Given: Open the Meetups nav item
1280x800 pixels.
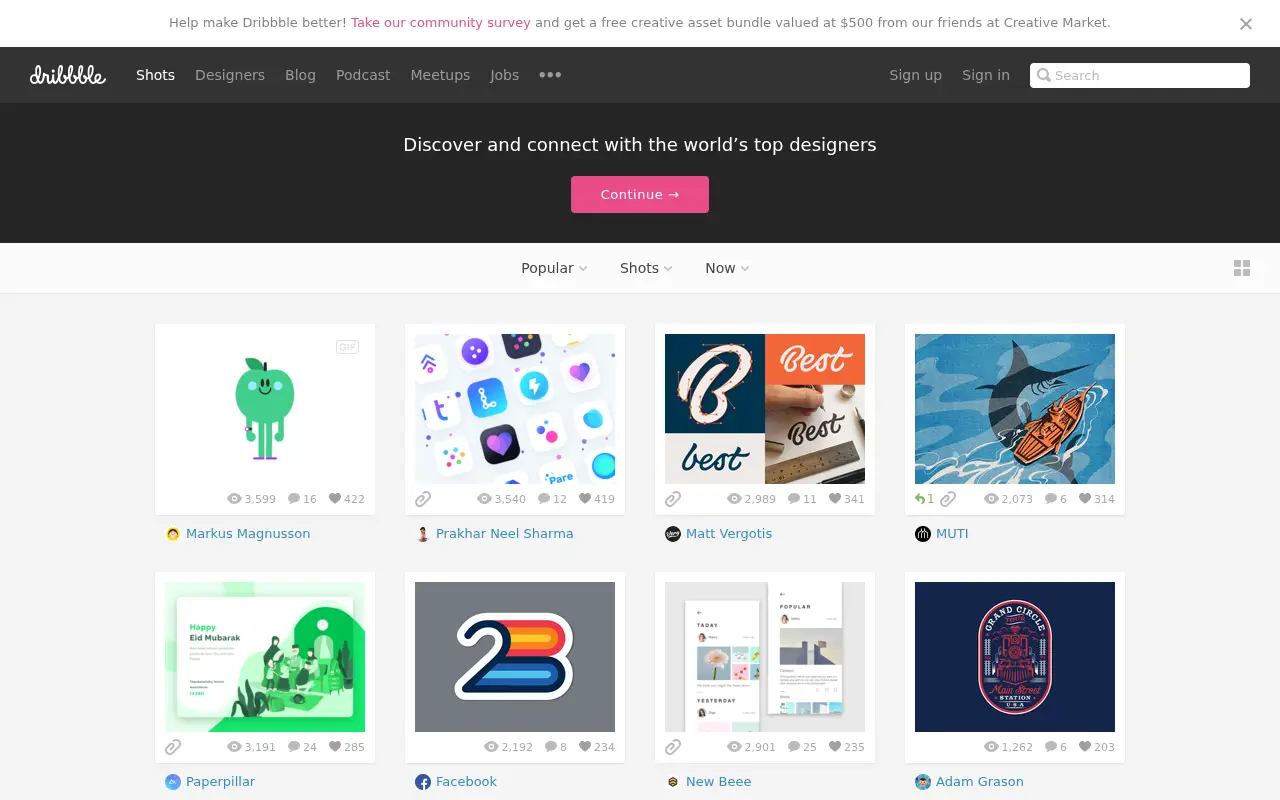Looking at the screenshot, I should (x=440, y=75).
